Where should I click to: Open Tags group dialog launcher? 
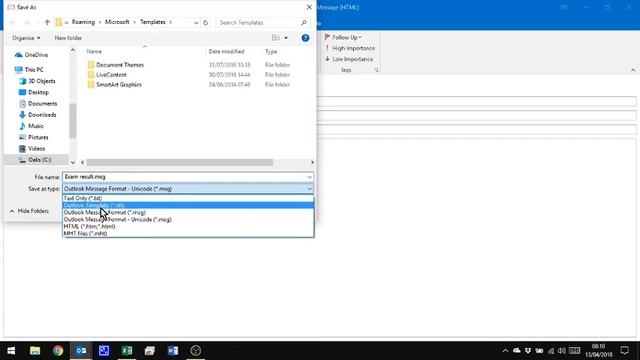[x=376, y=70]
